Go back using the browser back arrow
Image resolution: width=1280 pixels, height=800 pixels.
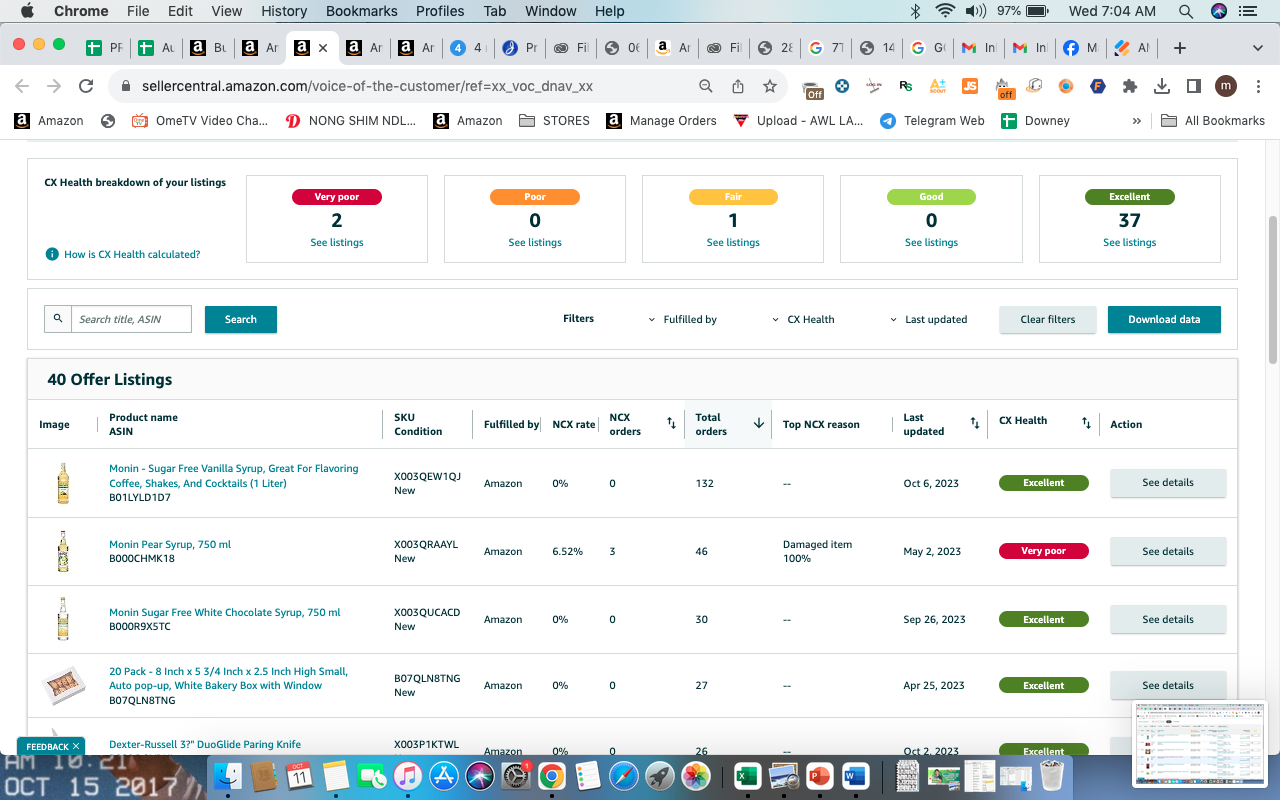pos(22,86)
